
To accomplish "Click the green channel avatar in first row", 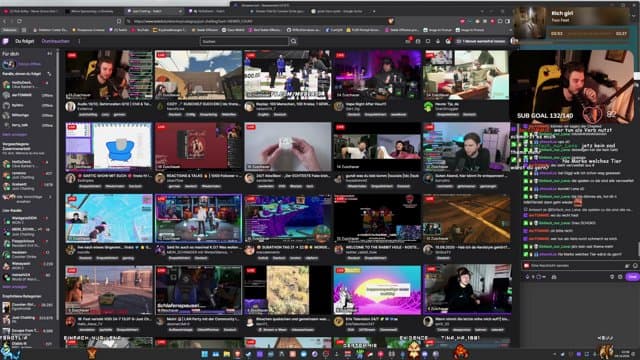I will click(x=428, y=107).
